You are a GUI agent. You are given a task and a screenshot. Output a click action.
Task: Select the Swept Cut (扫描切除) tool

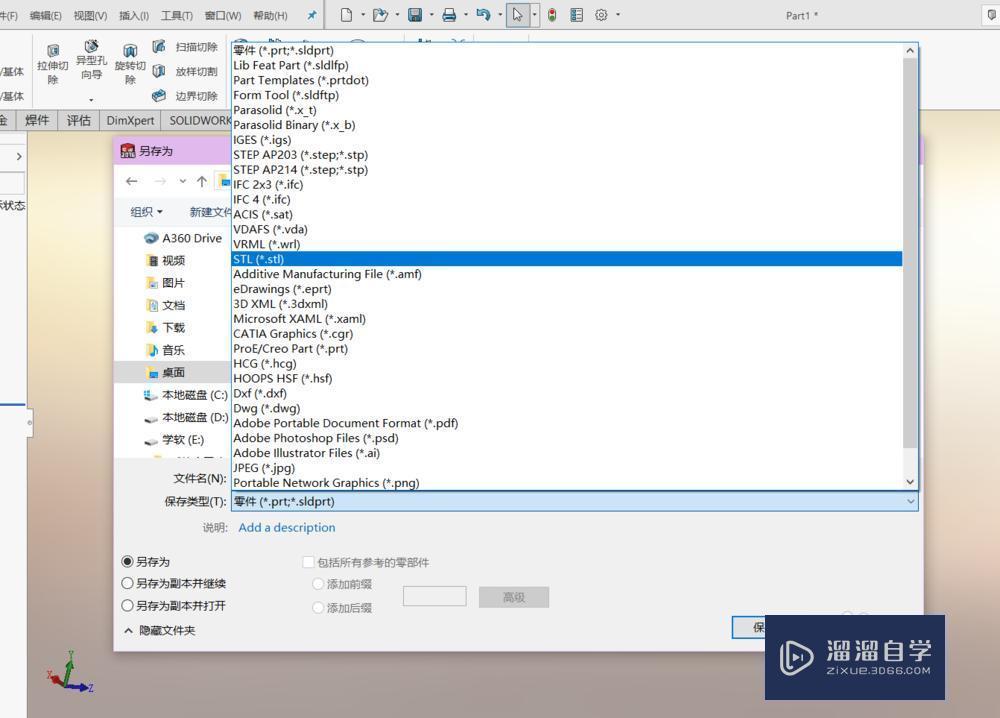click(186, 47)
